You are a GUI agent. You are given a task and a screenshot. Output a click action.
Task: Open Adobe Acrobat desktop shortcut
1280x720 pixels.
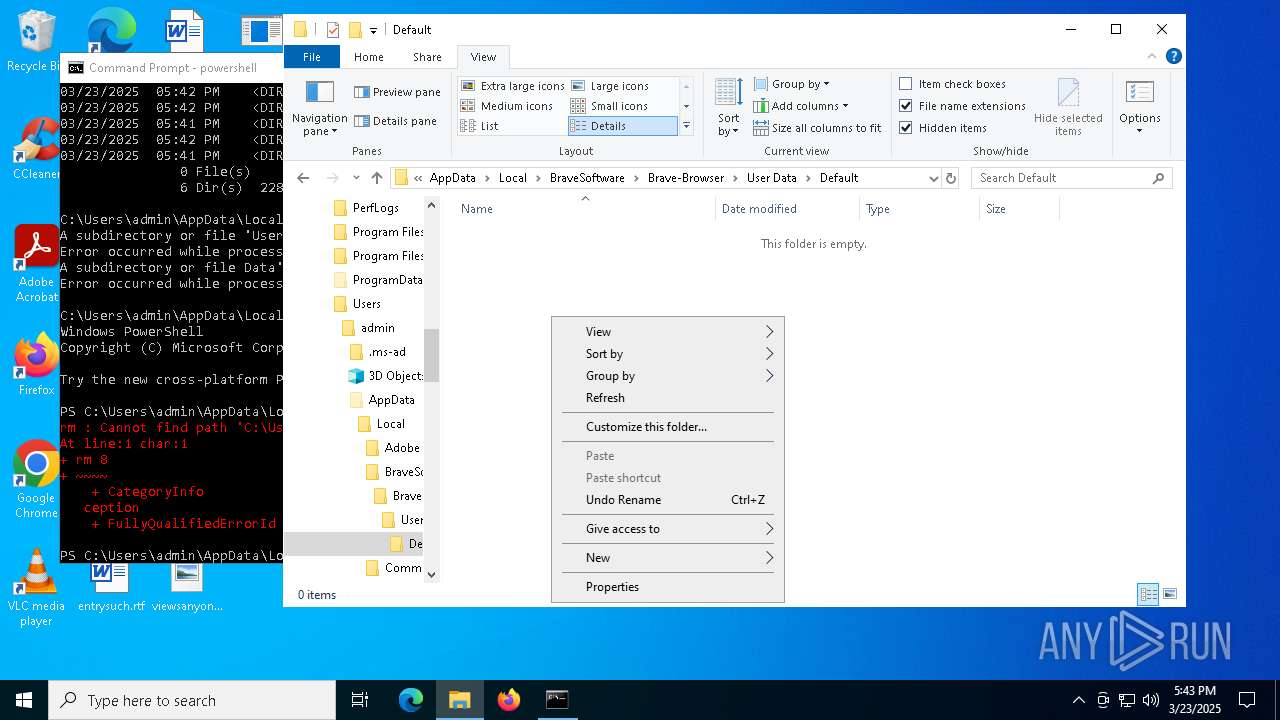pos(36,262)
